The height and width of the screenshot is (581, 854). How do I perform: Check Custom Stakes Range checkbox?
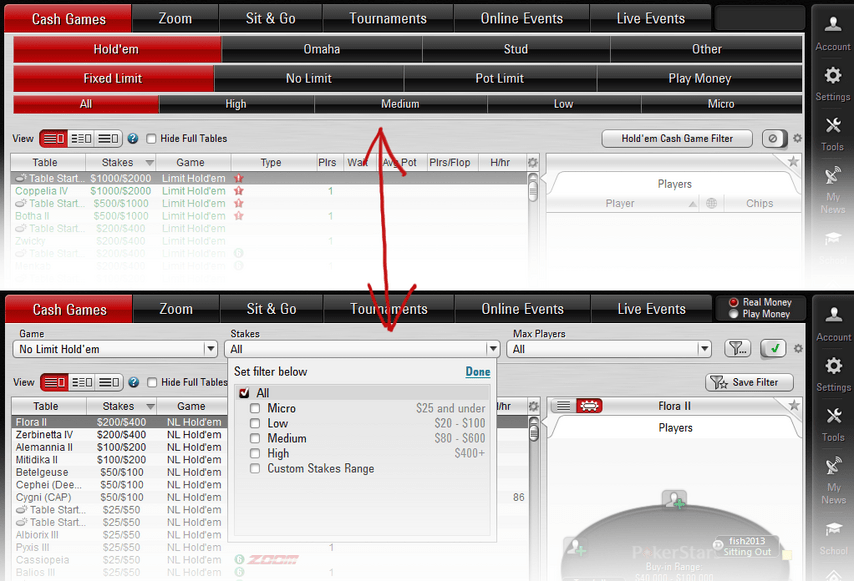point(255,468)
